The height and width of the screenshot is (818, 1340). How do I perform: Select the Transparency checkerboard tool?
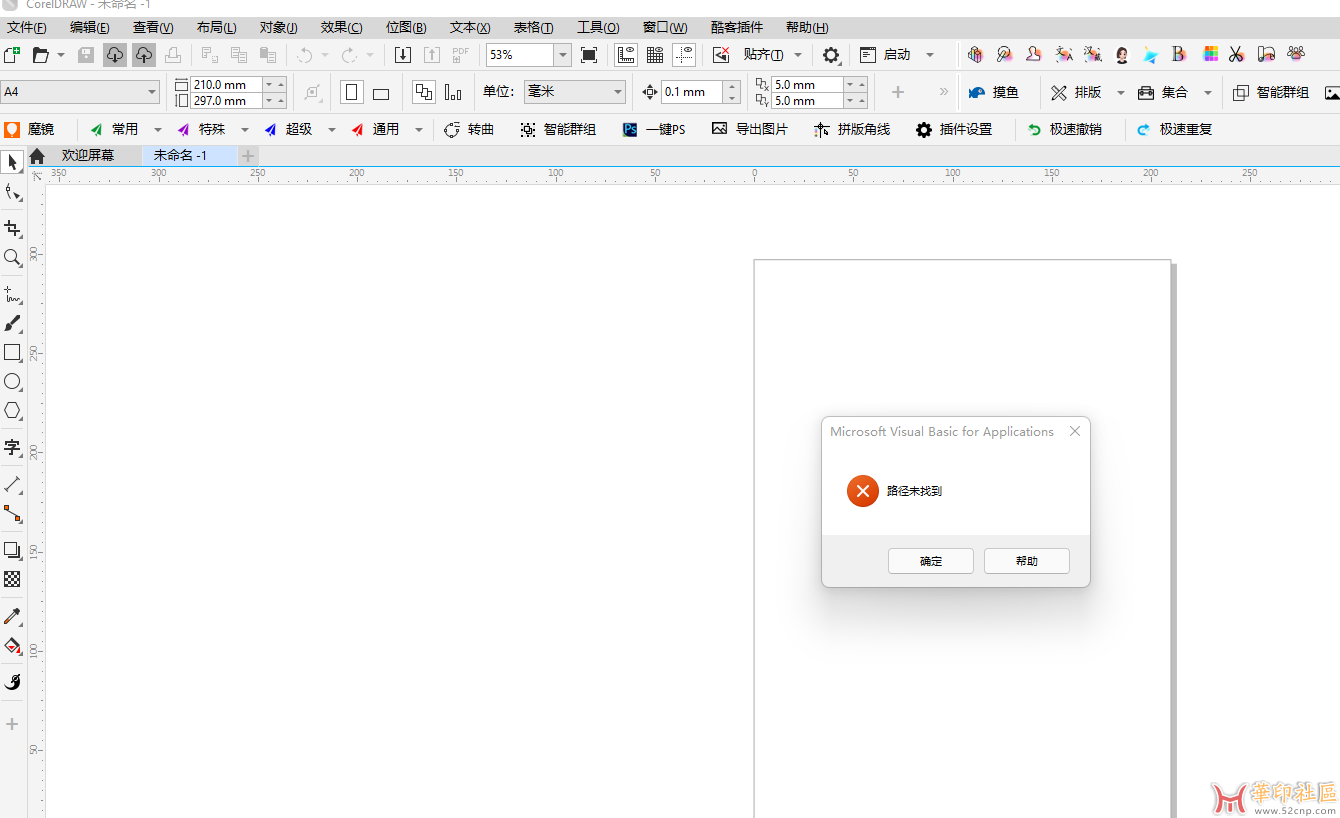pyautogui.click(x=13, y=579)
